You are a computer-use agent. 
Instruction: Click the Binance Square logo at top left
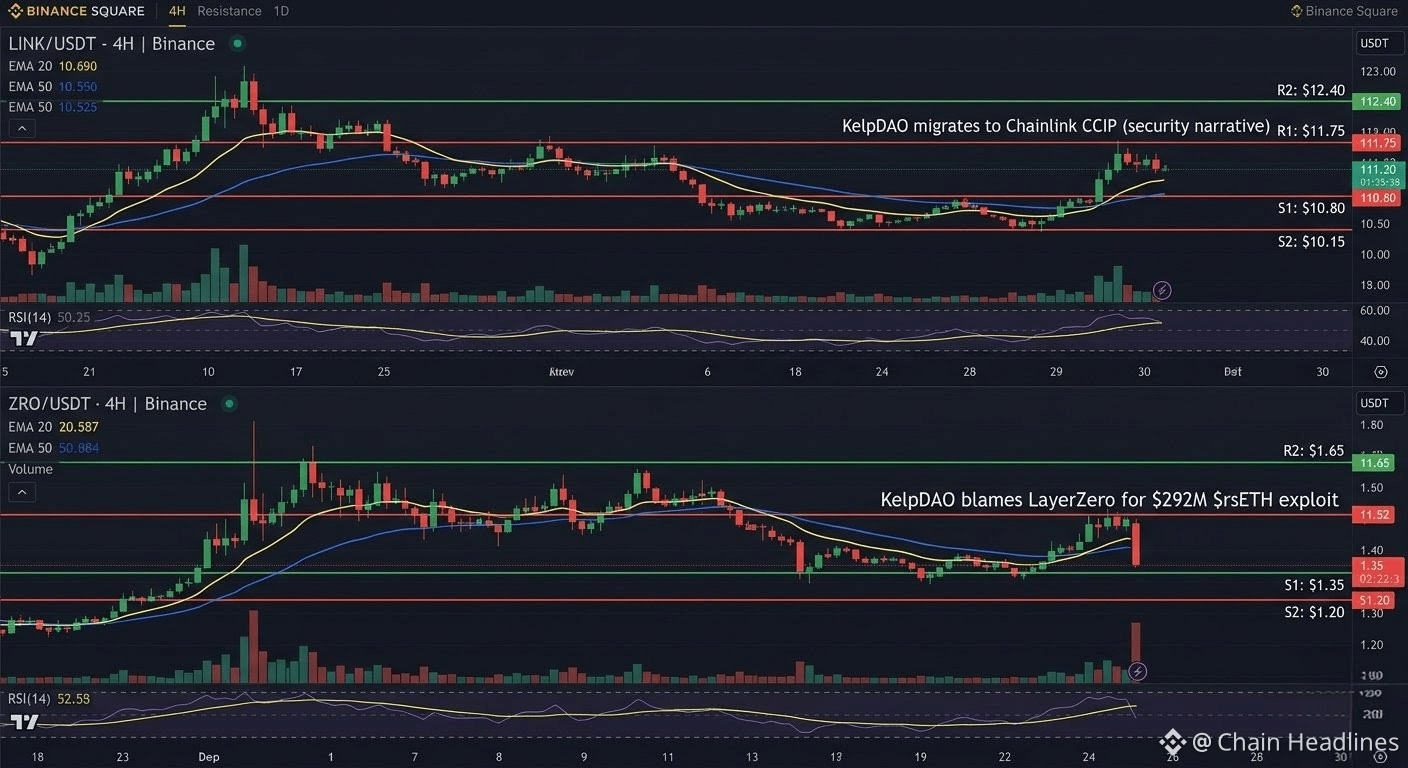pyautogui.click(x=75, y=11)
